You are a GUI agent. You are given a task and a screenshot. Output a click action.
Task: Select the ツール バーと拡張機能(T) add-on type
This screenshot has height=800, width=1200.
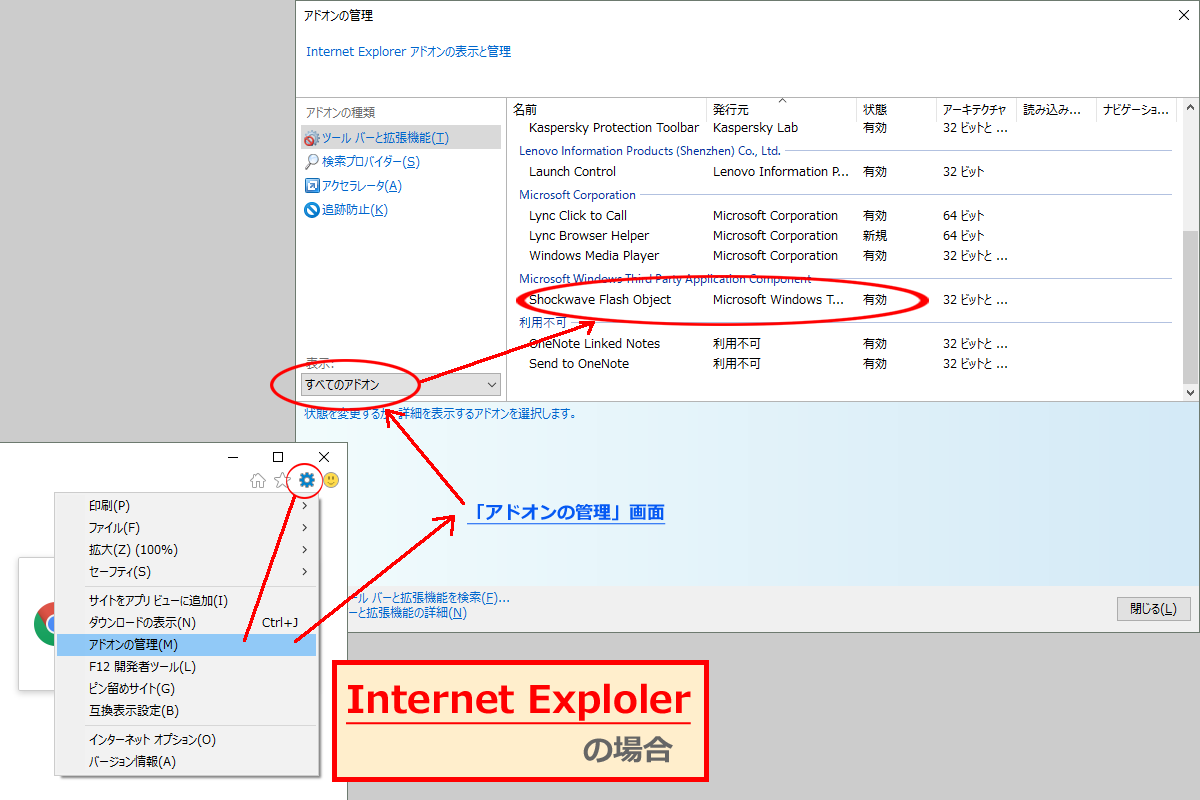(402, 137)
